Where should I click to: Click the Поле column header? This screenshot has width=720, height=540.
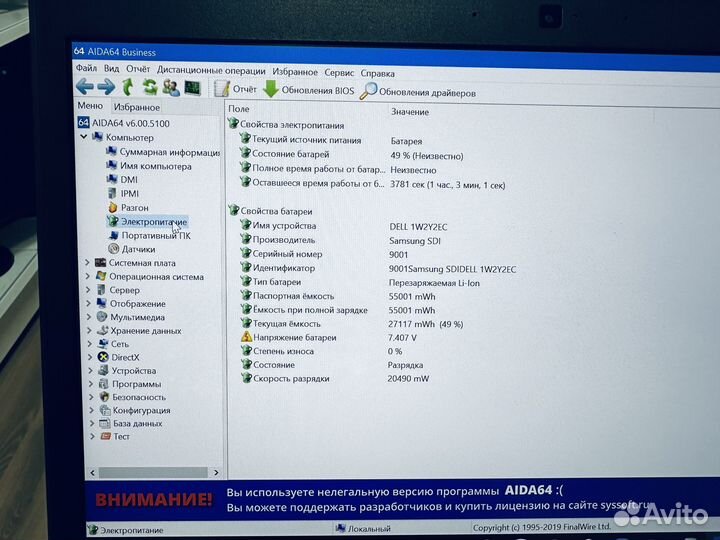point(239,109)
